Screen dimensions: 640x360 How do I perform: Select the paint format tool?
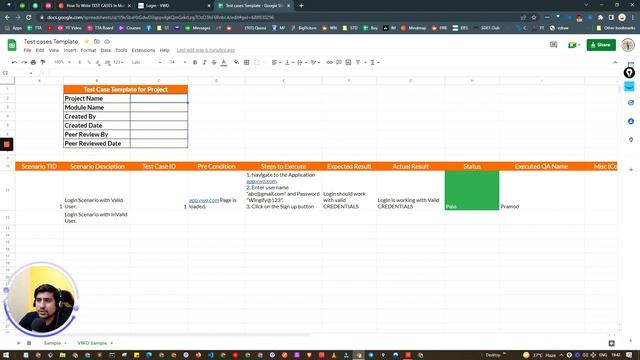click(42, 62)
